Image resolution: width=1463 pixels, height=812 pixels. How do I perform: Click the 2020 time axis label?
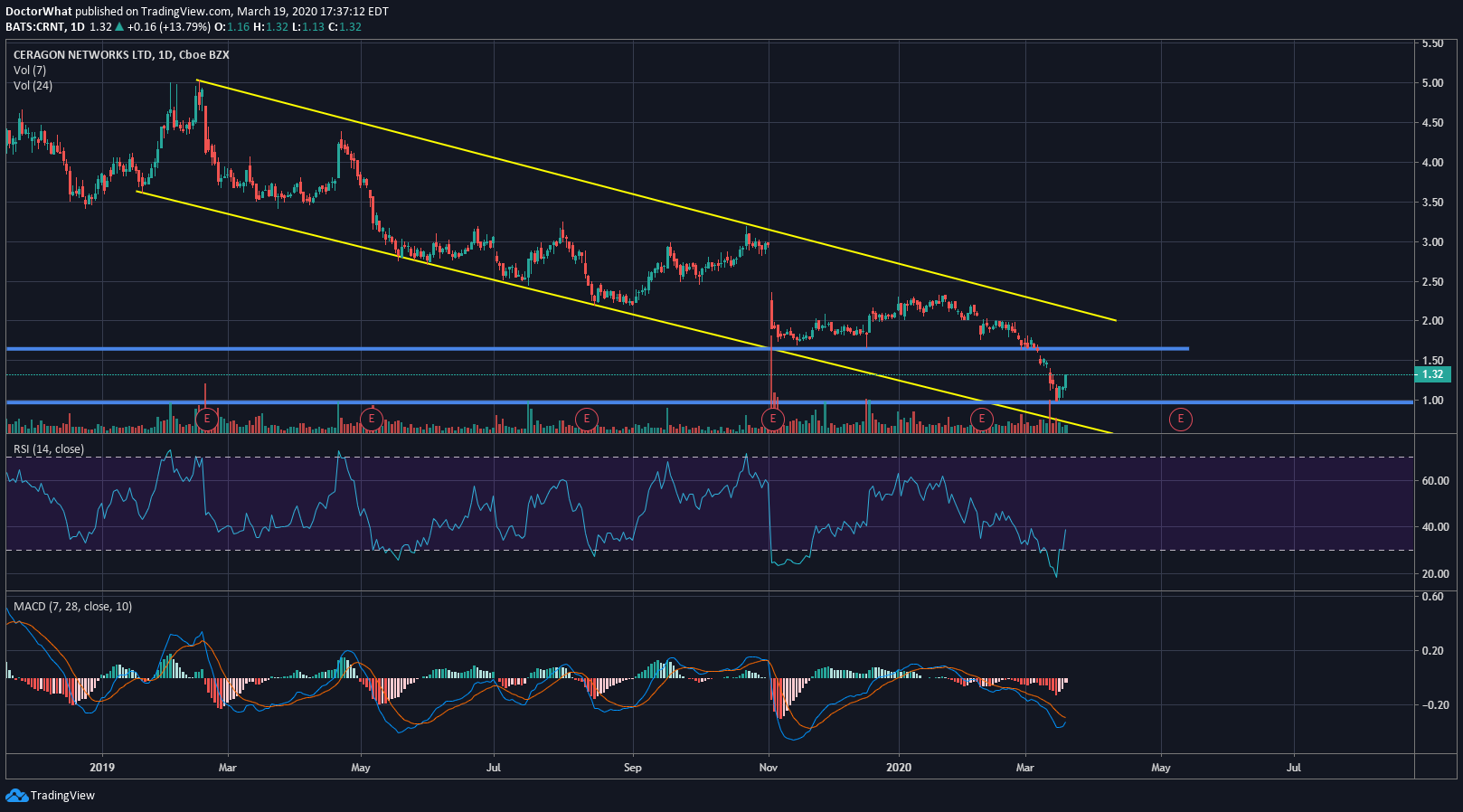[899, 768]
